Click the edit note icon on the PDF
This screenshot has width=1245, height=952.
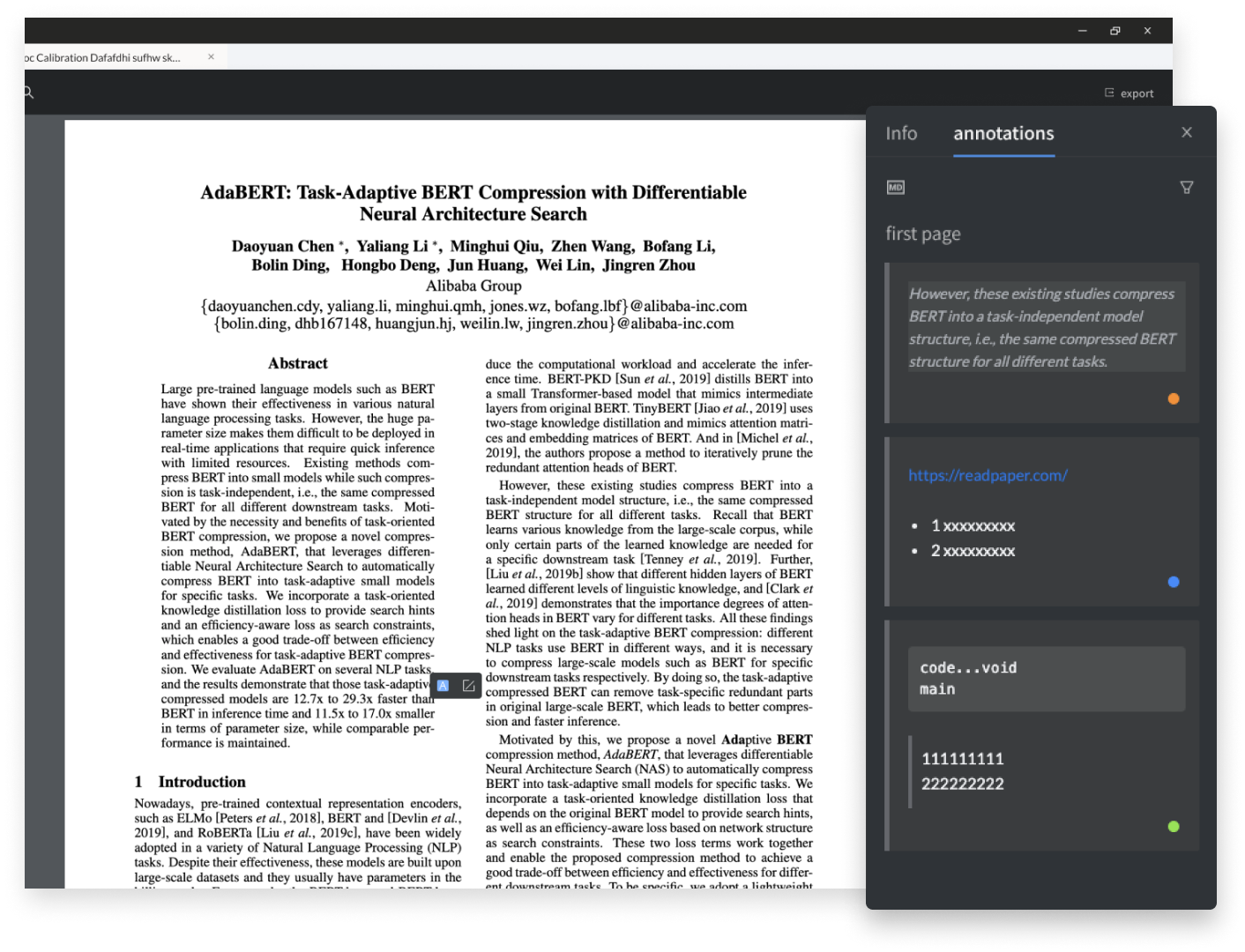point(468,686)
